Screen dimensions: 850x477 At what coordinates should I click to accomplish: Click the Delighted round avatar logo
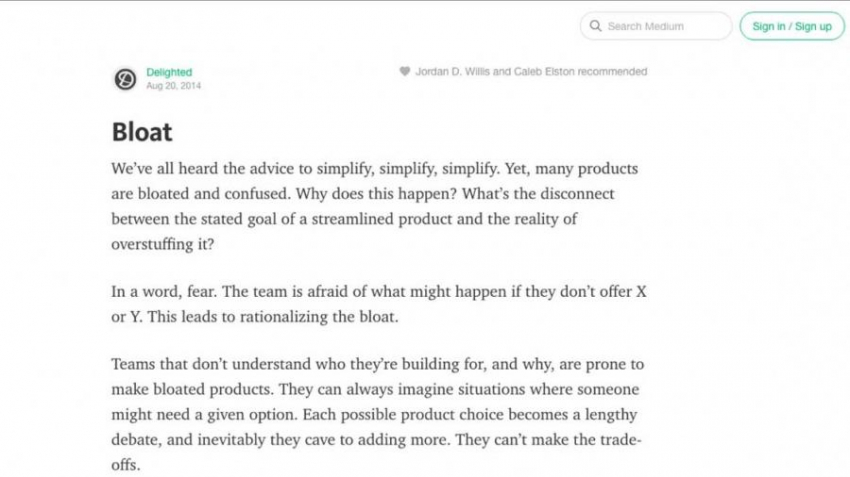125,79
